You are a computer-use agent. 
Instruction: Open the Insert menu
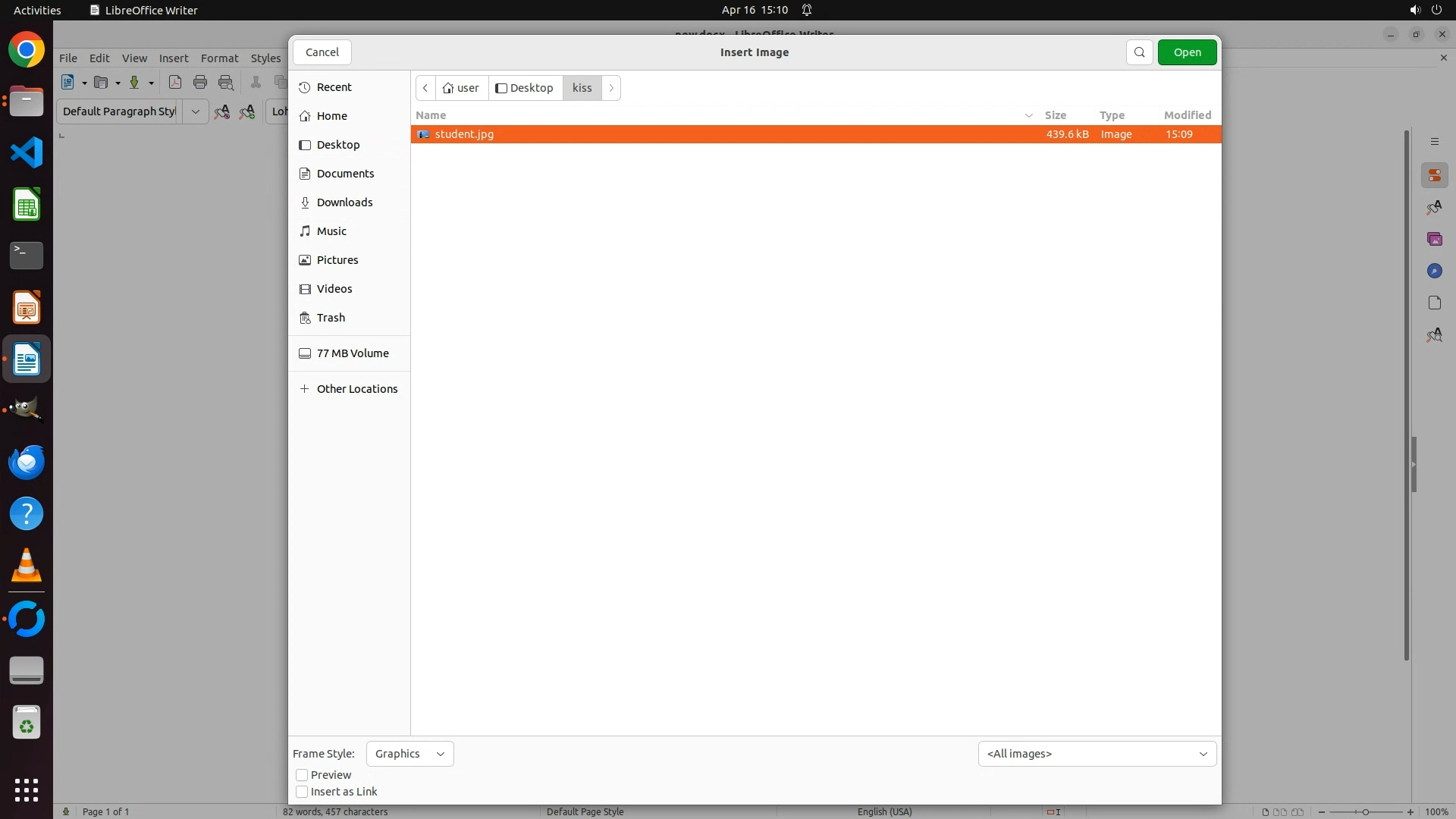pyautogui.click(x=174, y=58)
